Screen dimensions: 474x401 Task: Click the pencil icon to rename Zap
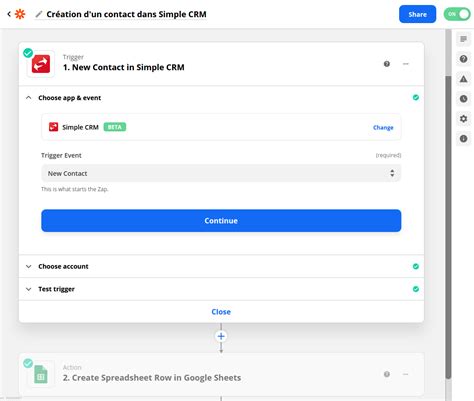39,14
